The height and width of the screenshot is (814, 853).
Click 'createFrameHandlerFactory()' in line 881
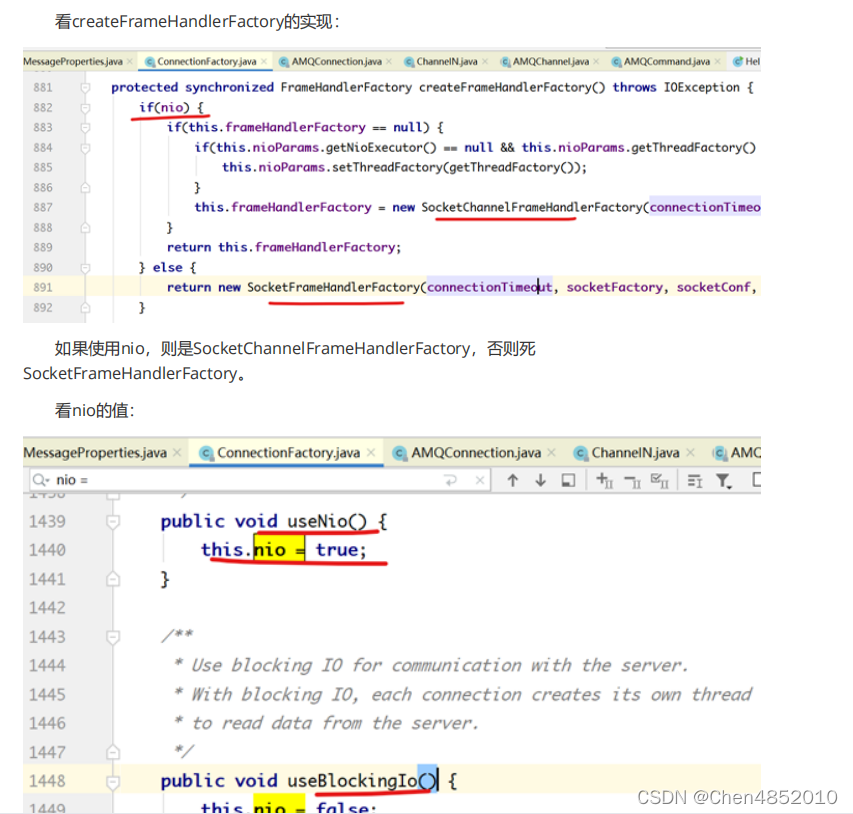tap(512, 88)
